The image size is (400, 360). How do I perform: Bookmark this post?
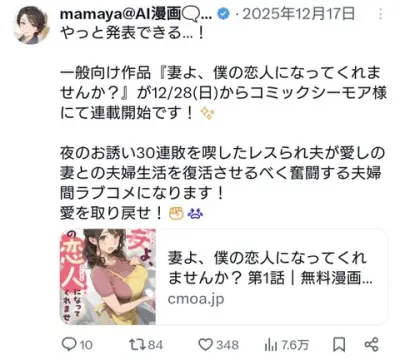point(339,344)
